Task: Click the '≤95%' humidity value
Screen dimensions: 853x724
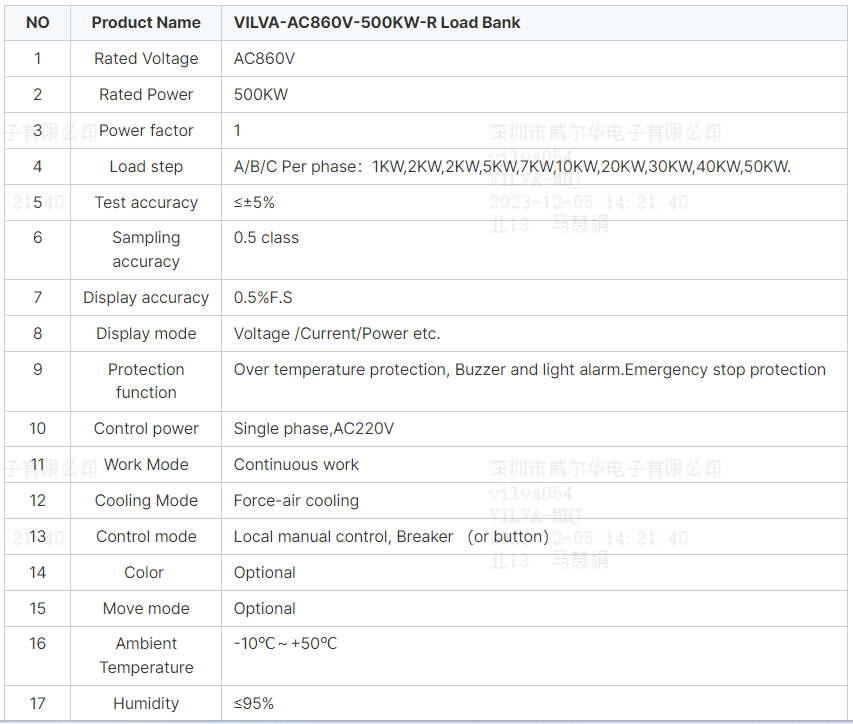Action: coord(254,704)
